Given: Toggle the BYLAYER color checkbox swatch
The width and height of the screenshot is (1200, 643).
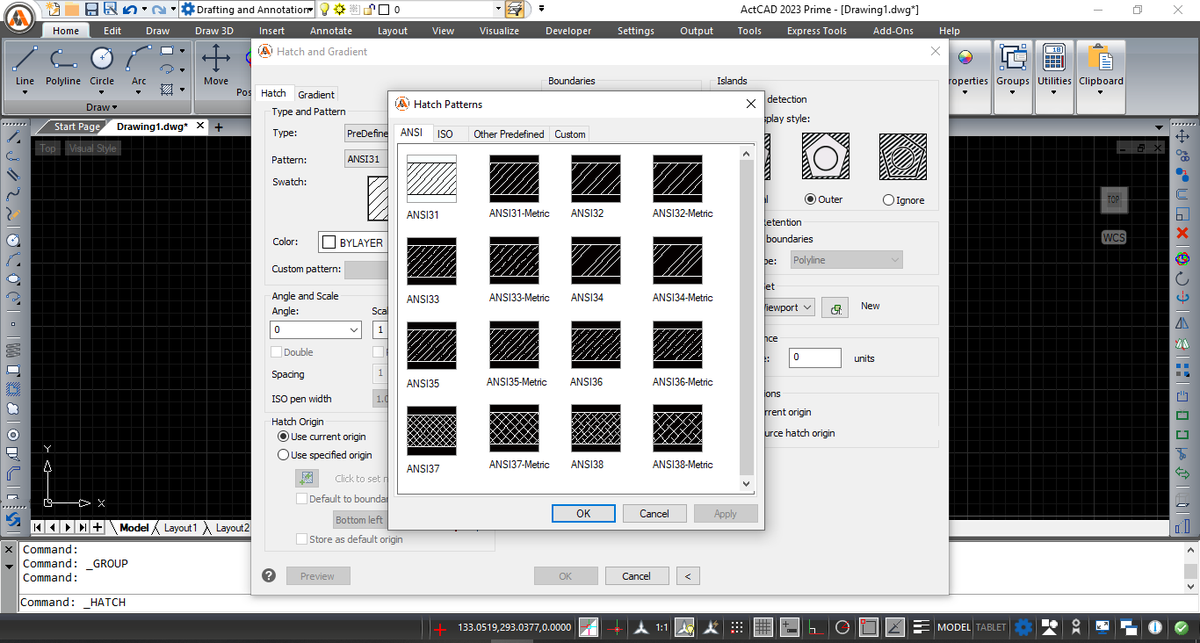Looking at the screenshot, I should click(329, 243).
